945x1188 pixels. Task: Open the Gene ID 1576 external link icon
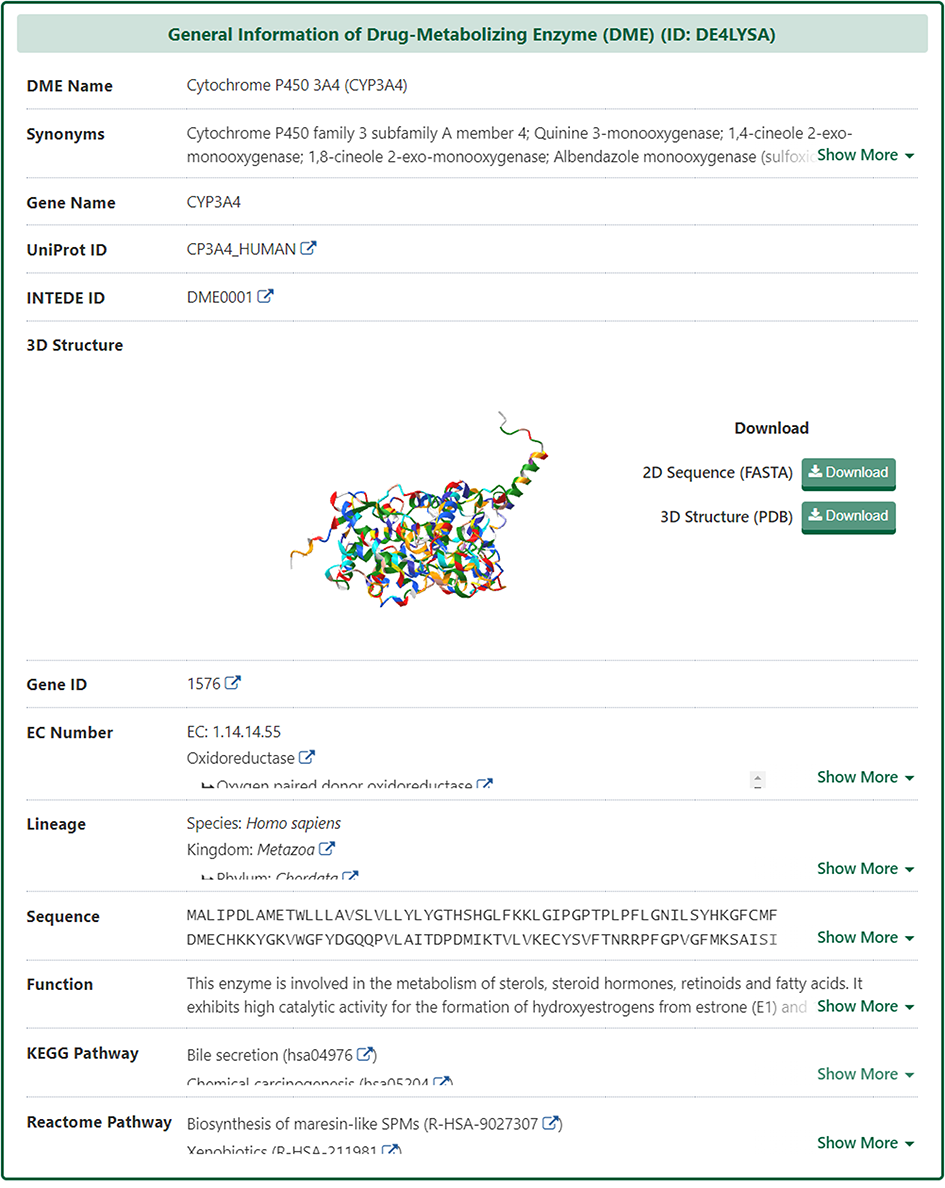(233, 683)
